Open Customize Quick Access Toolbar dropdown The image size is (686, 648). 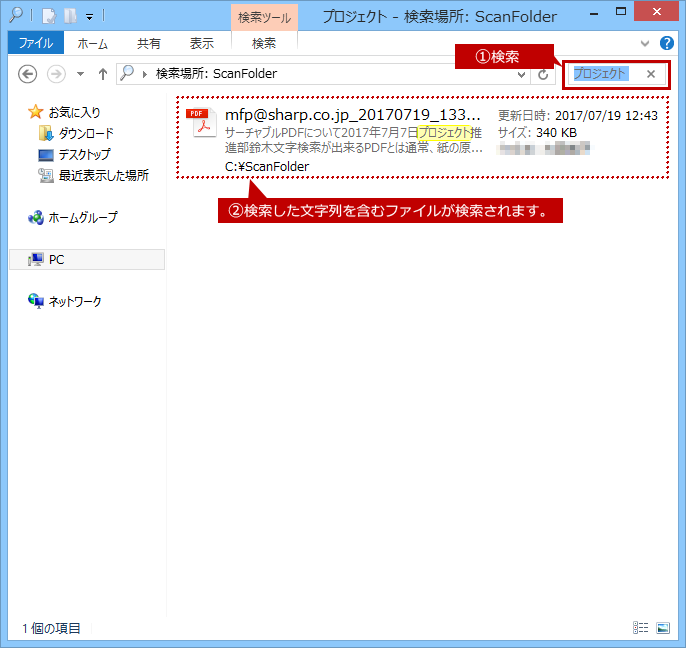(89, 17)
